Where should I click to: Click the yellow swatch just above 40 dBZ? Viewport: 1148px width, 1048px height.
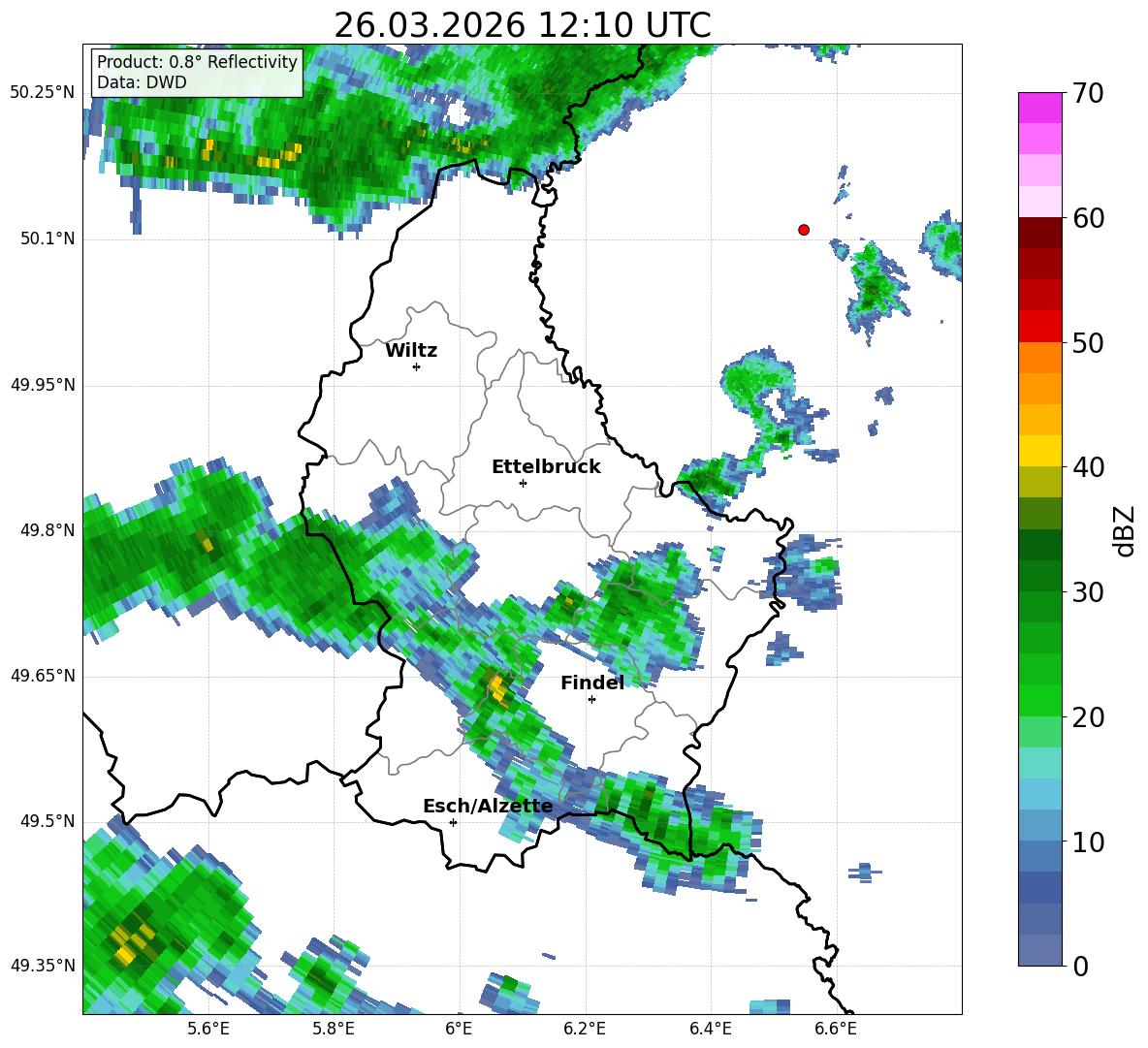pos(1039,451)
